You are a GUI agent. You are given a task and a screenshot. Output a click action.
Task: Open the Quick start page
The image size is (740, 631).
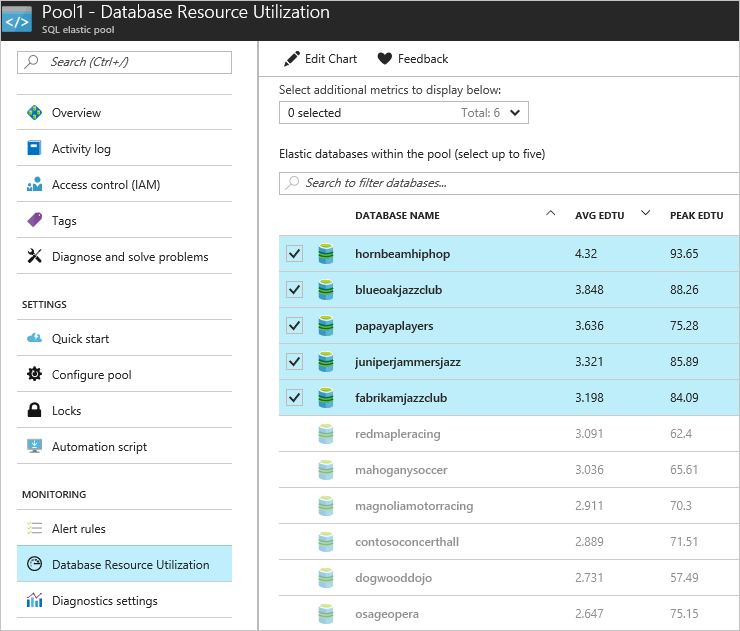pyautogui.click(x=125, y=338)
